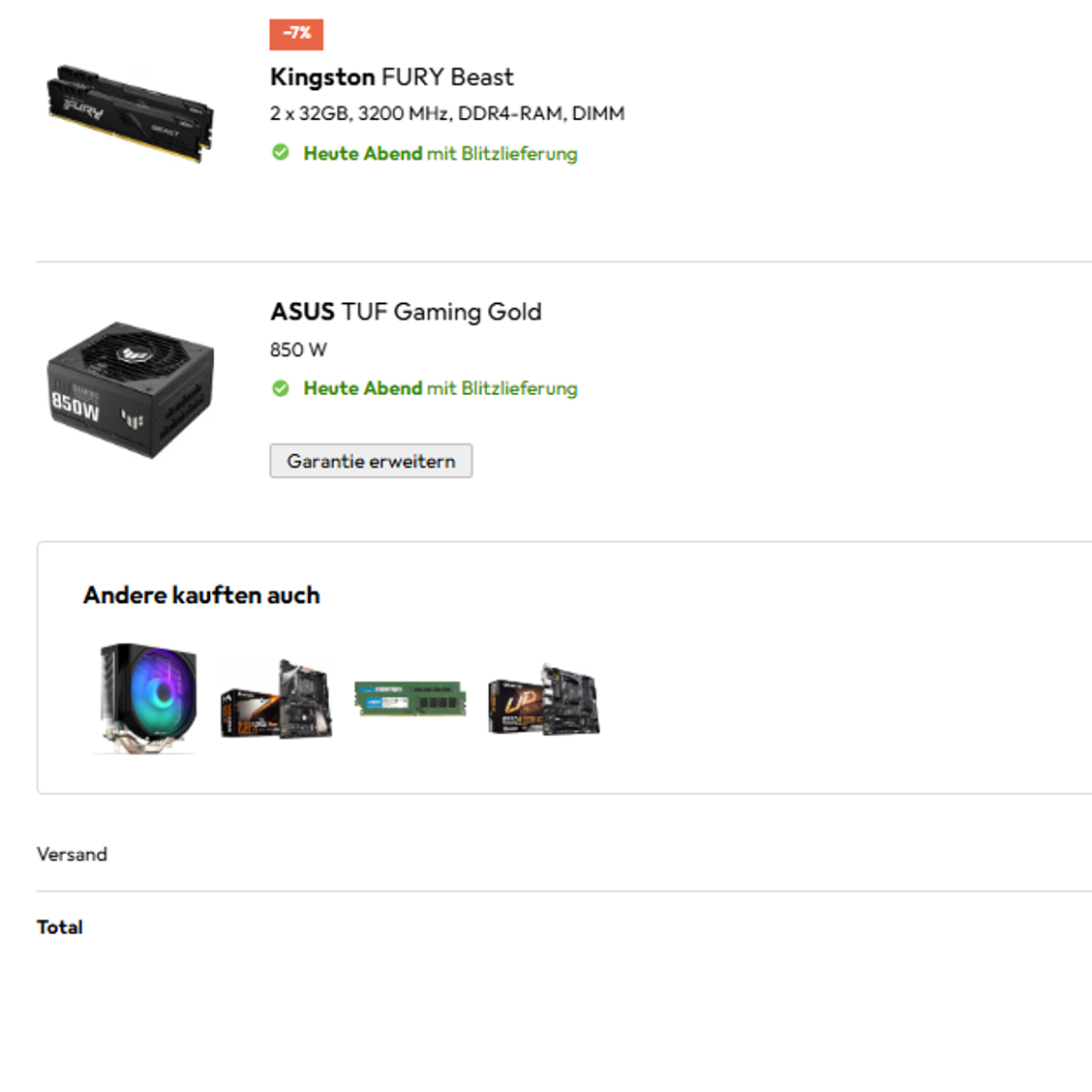Click the RAM specs line 2 x 32GB
The image size is (1092, 1092).
[x=447, y=113]
